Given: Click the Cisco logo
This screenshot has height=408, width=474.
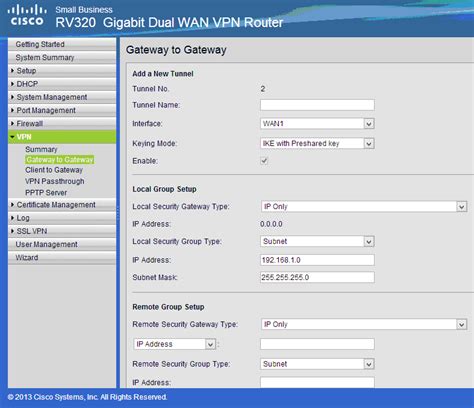Looking at the screenshot, I should pyautogui.click(x=27, y=16).
